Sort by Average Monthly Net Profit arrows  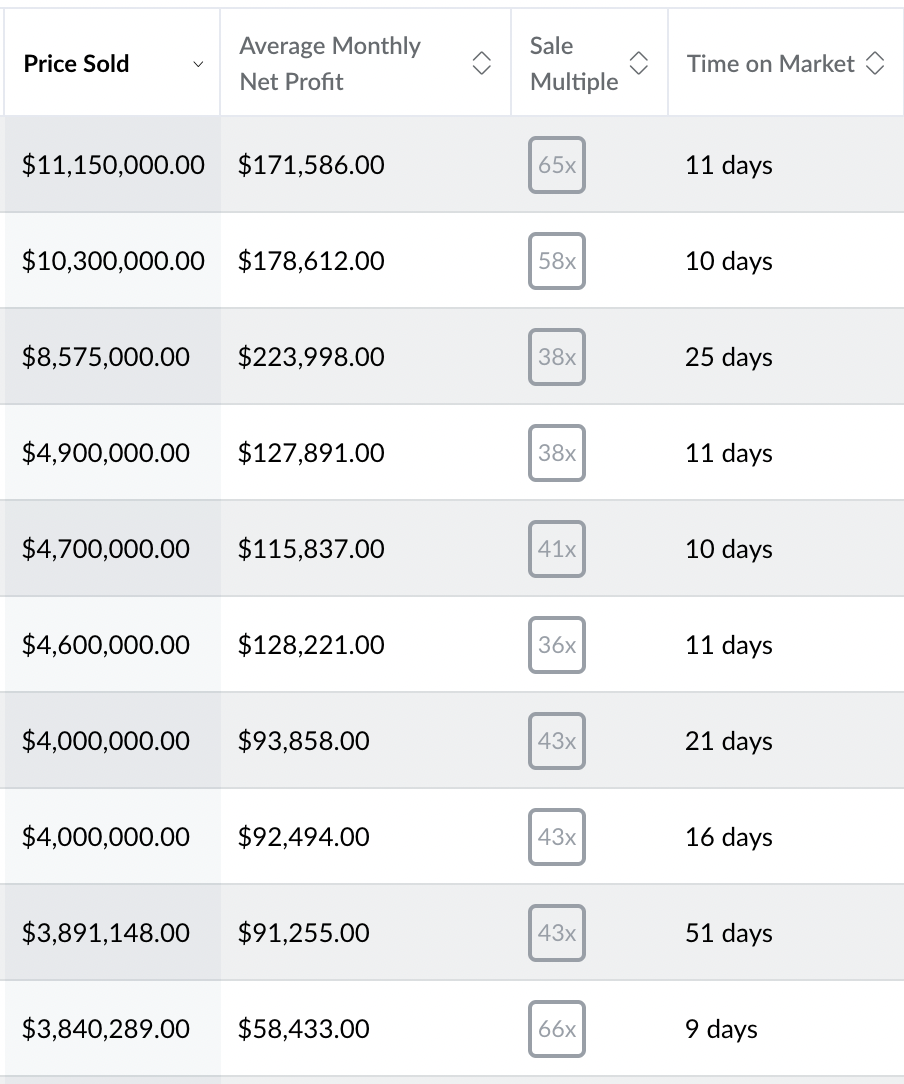481,64
